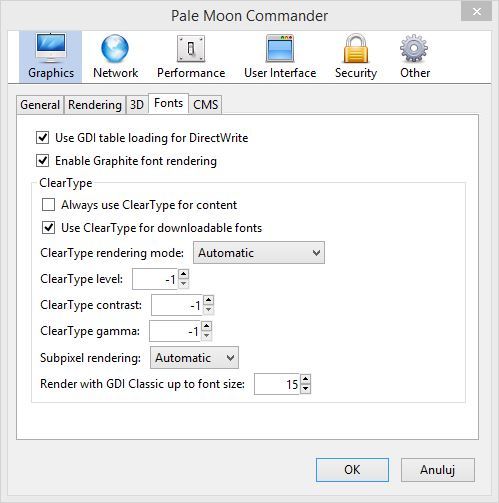Switch to the Rendering tab
This screenshot has height=503, width=499.
(95, 105)
